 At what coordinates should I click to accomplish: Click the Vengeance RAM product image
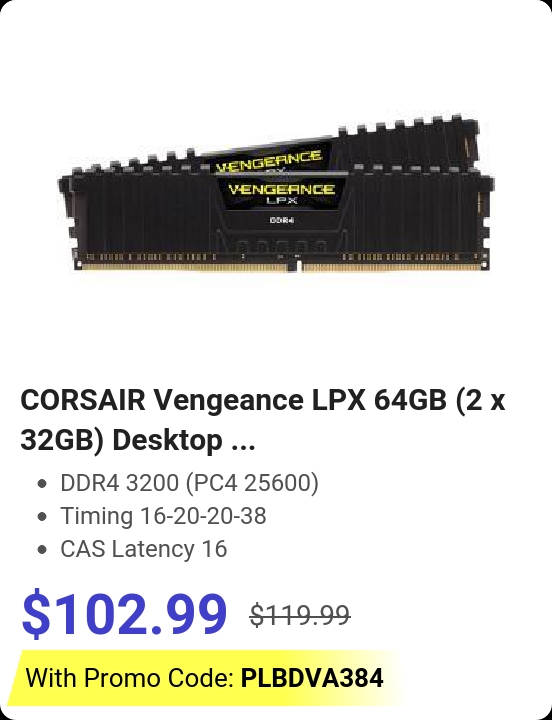click(276, 193)
